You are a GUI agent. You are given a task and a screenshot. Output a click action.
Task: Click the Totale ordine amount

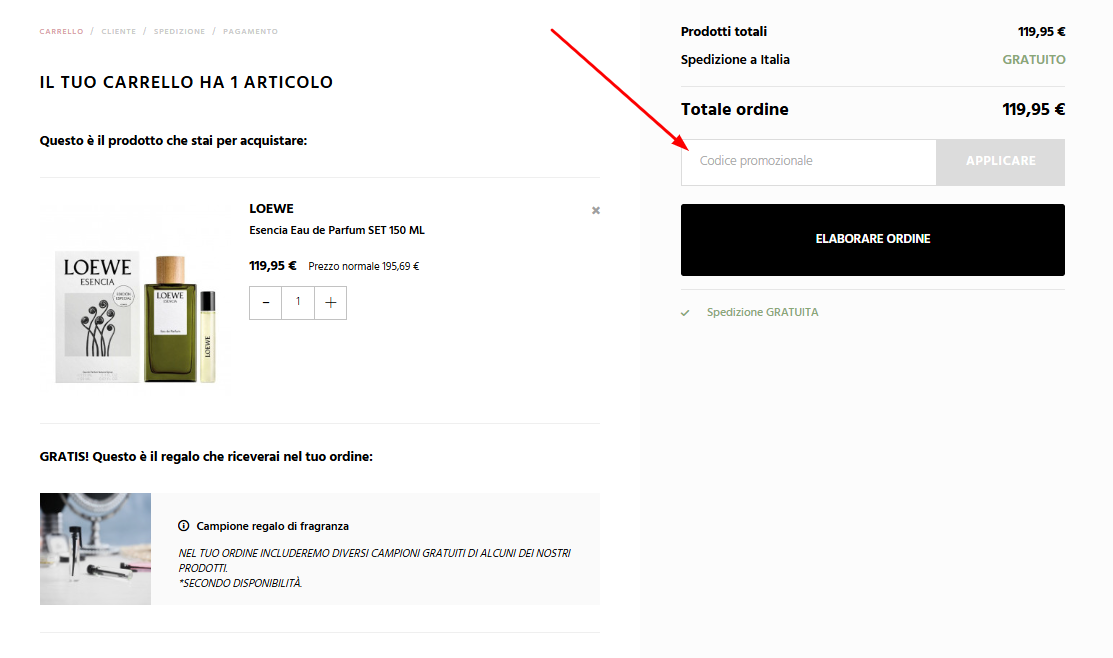click(1033, 109)
